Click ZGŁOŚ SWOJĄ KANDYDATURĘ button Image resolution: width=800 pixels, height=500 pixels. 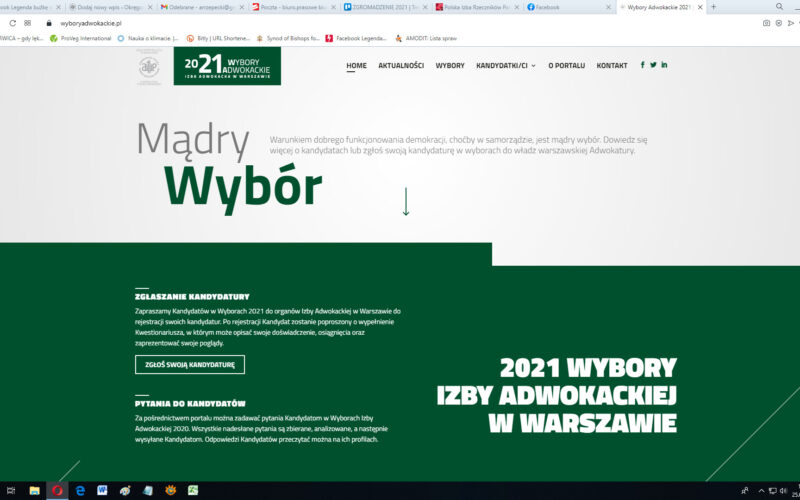(190, 365)
